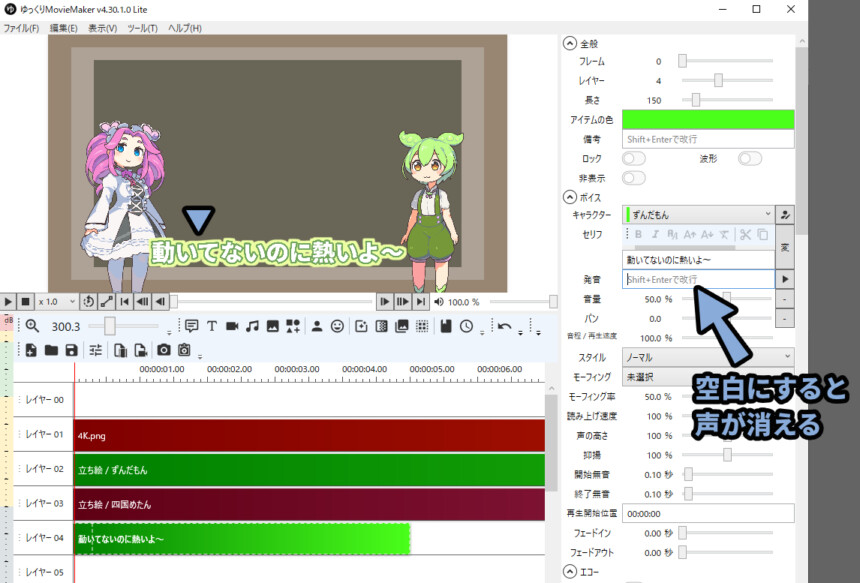This screenshot has width=860, height=583.
Task: Click the video export icon
Action: 140,350
